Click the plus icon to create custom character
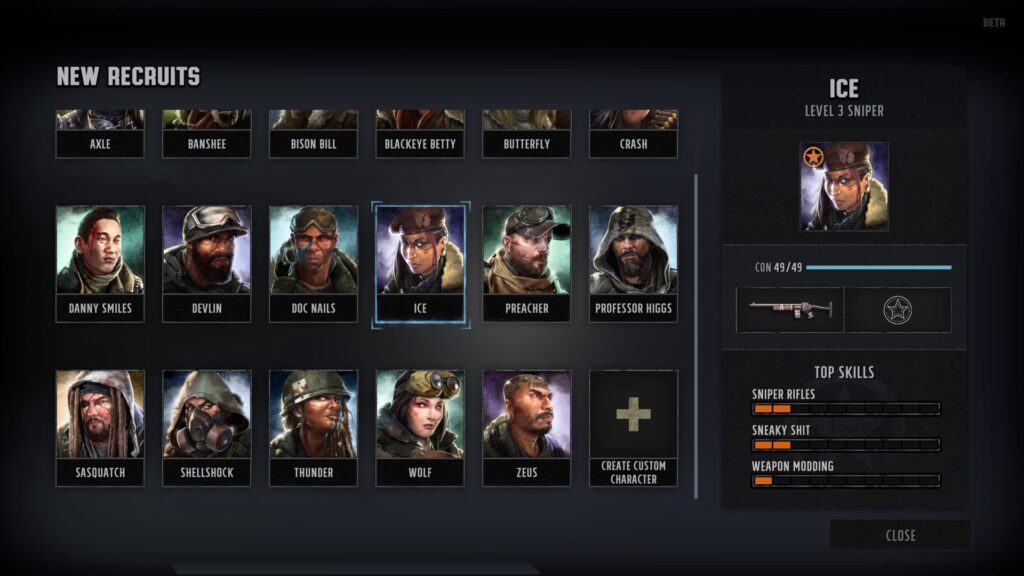This screenshot has height=576, width=1024. point(633,414)
